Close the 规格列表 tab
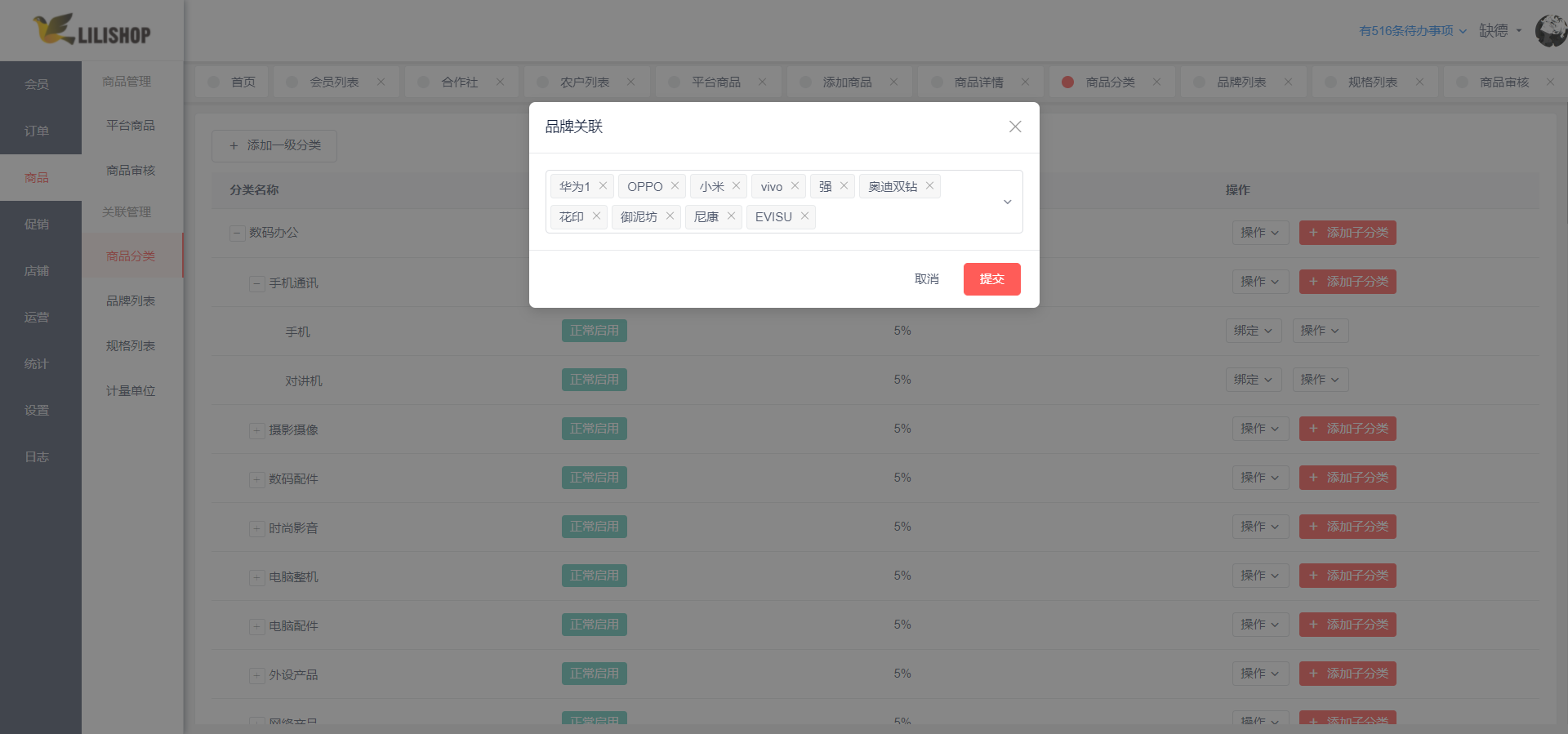This screenshot has width=1568, height=734. tap(1419, 82)
